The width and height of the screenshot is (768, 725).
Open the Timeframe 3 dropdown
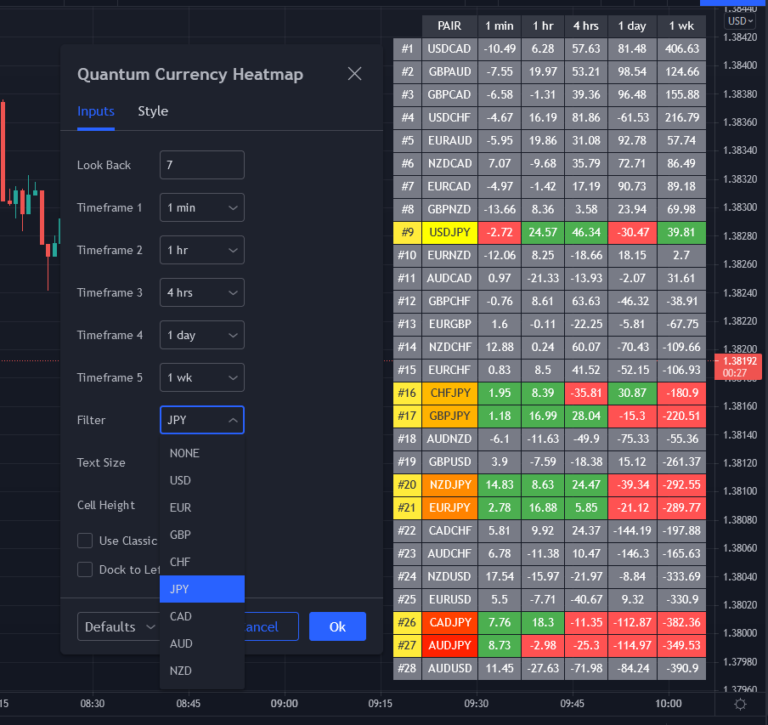pos(201,292)
